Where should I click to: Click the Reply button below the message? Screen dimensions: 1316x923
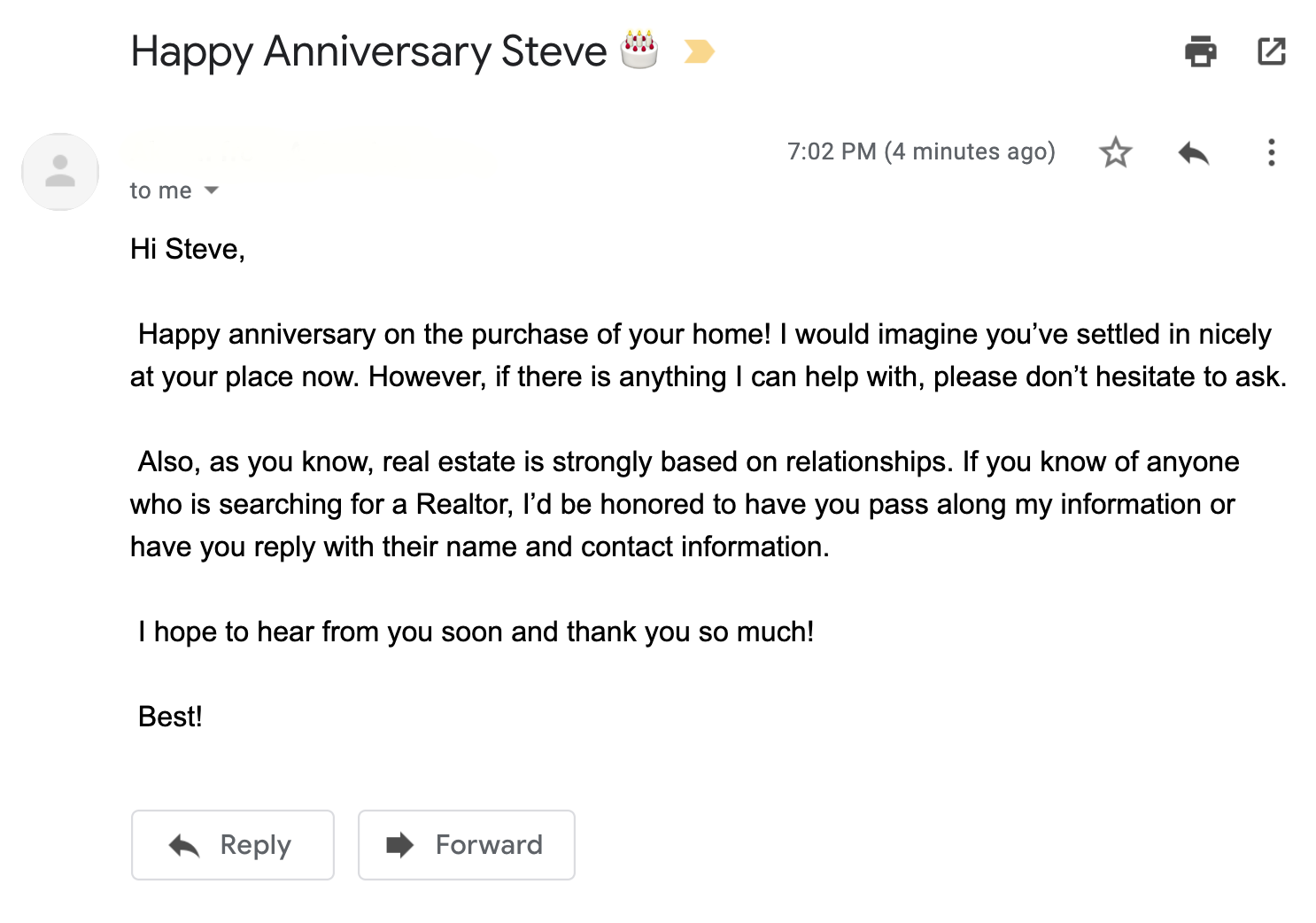click(x=232, y=844)
